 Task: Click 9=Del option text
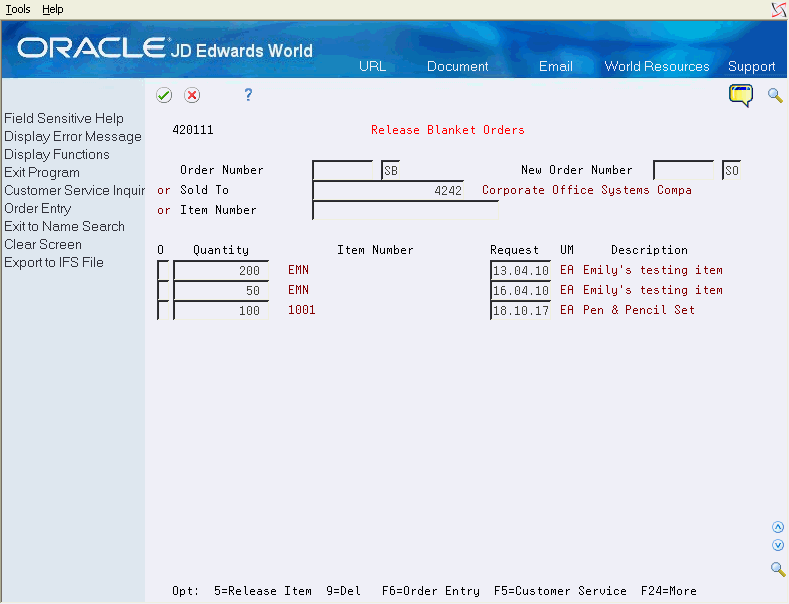[x=343, y=591]
